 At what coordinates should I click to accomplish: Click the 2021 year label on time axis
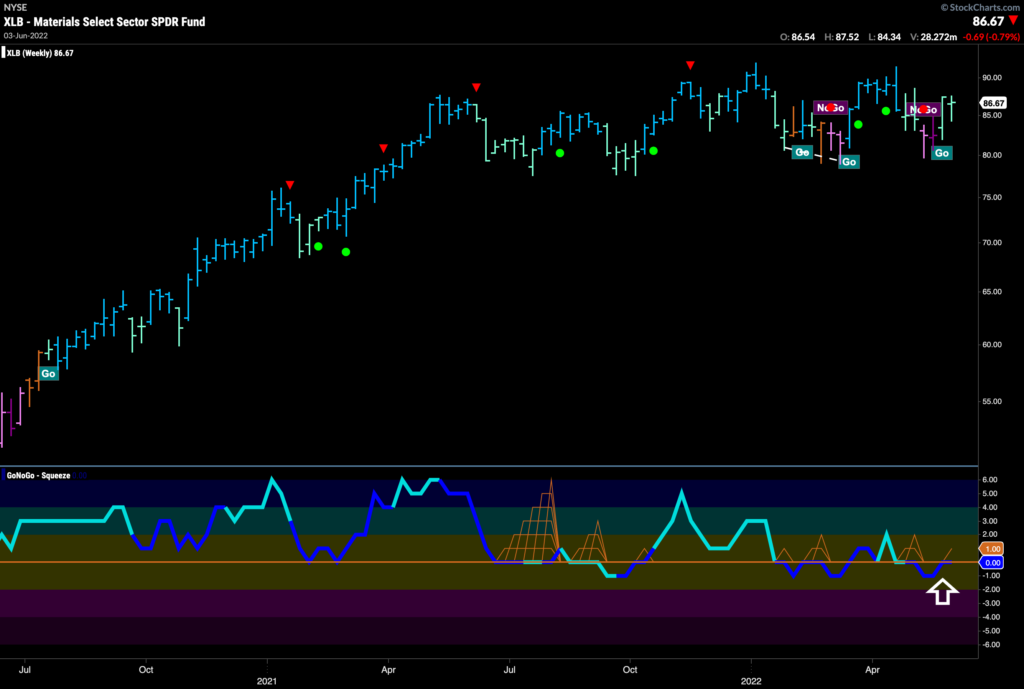click(x=266, y=681)
